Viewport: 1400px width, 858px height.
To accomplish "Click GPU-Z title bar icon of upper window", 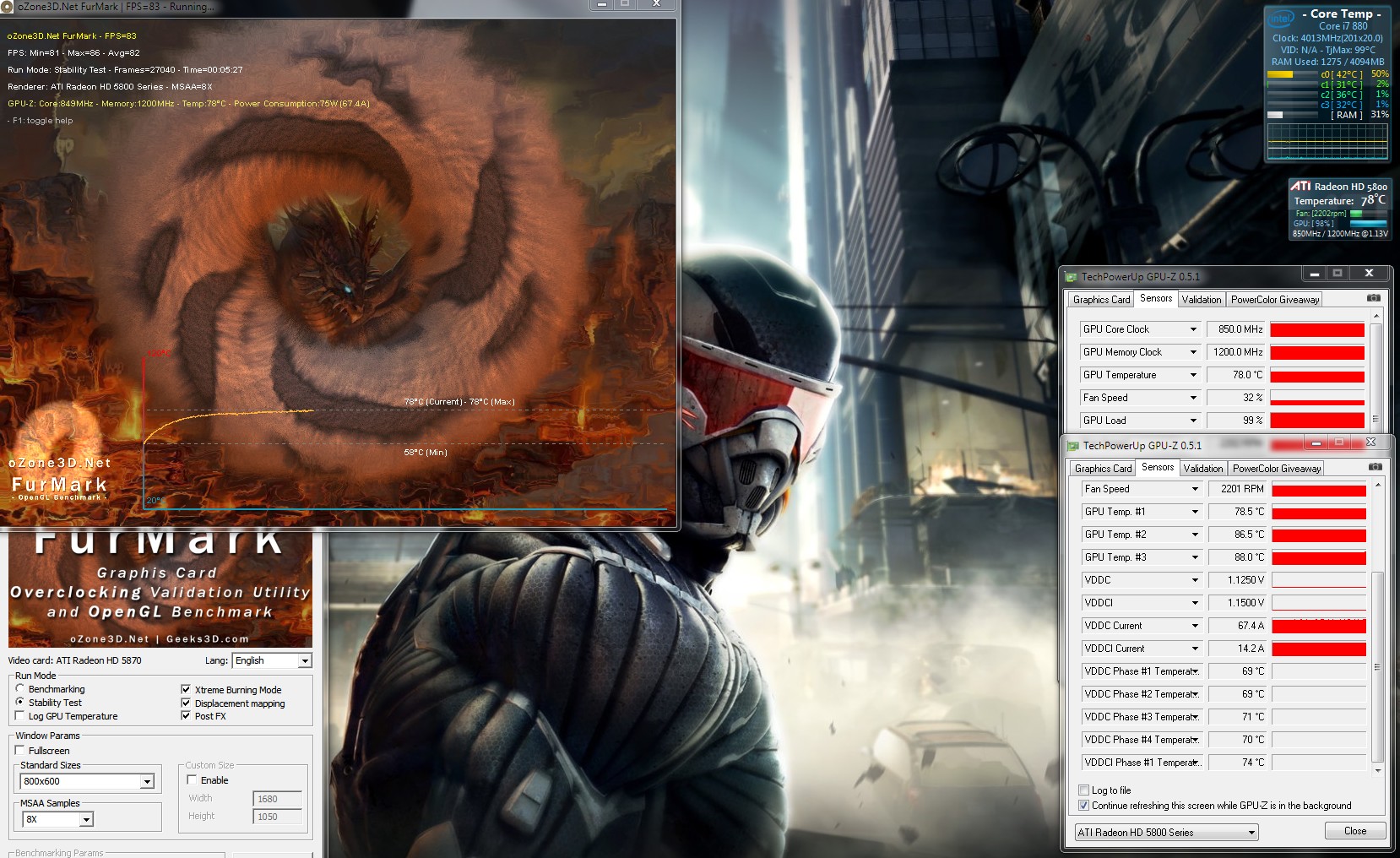I will pos(1072,277).
